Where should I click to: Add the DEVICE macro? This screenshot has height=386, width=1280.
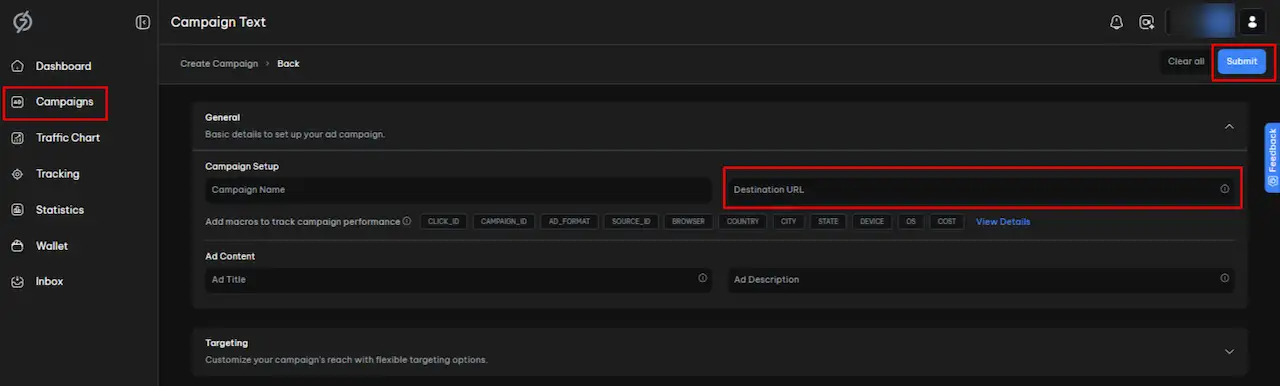[872, 221]
